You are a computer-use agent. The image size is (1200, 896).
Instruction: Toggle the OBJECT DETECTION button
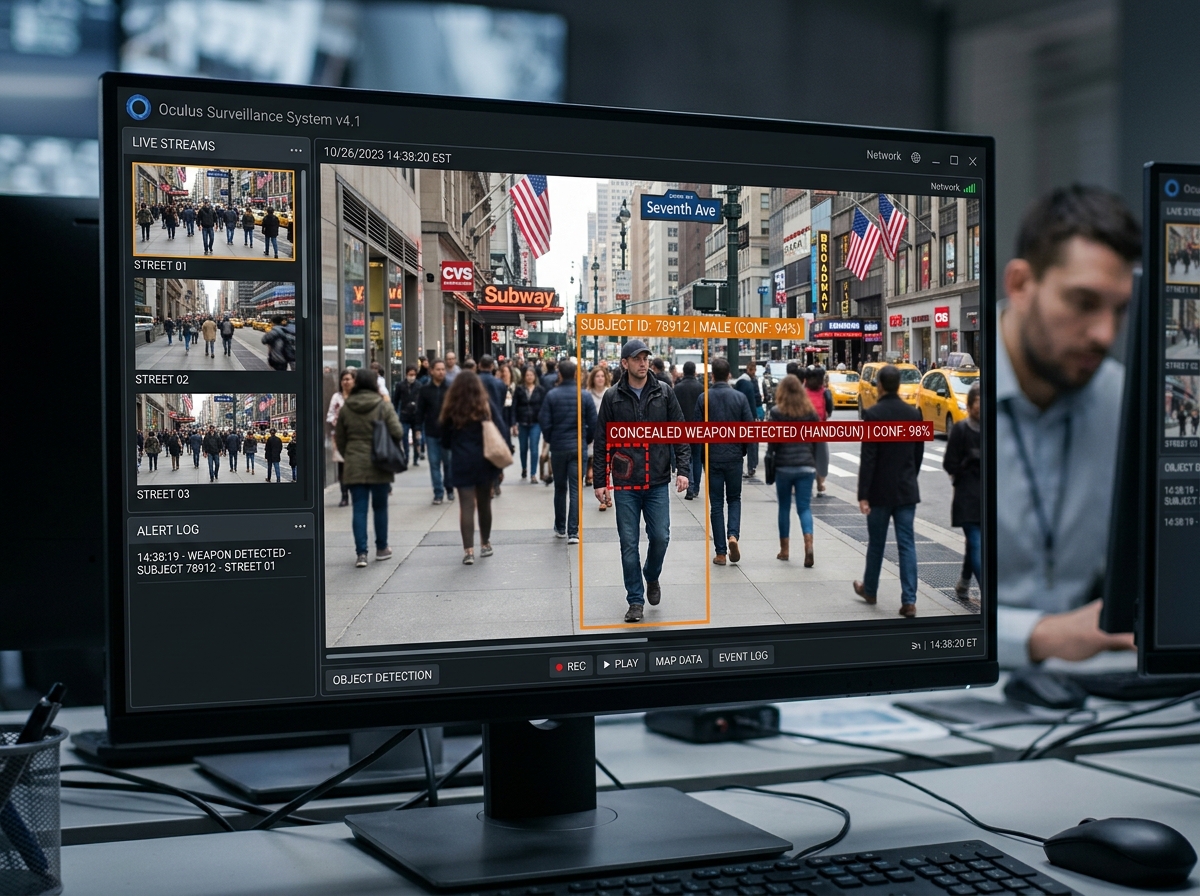click(381, 677)
